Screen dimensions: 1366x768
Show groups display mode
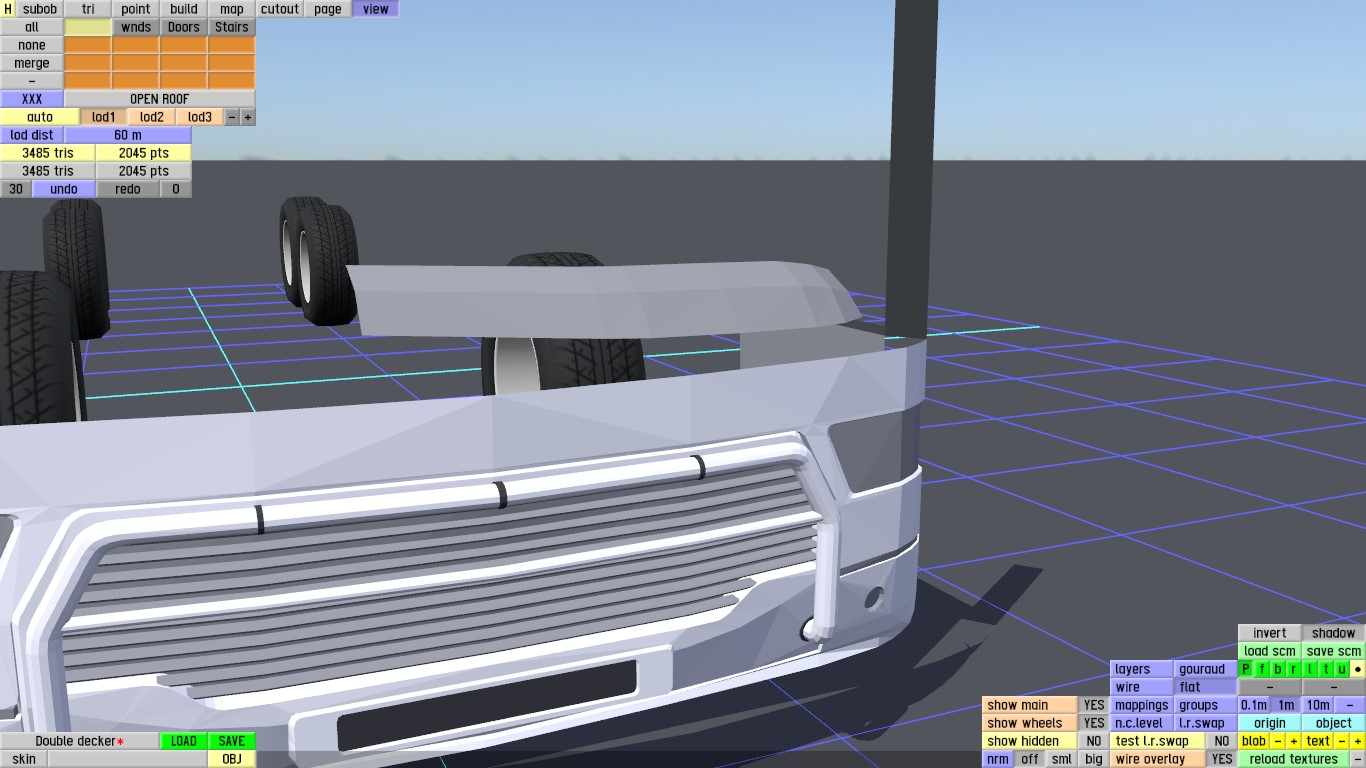point(1206,705)
